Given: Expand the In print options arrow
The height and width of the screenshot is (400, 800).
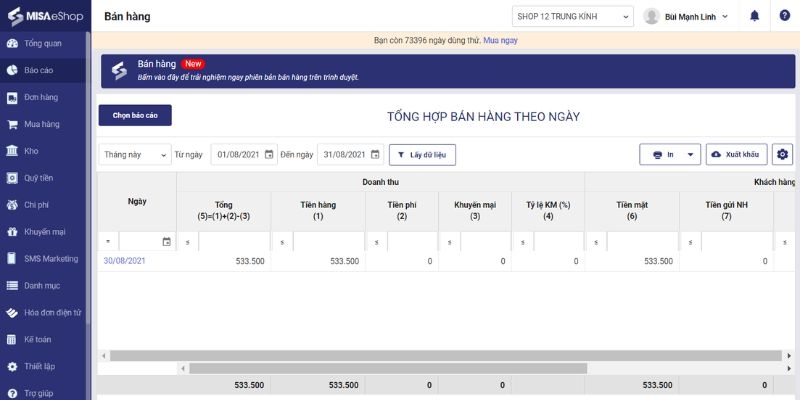Looking at the screenshot, I should (690, 155).
